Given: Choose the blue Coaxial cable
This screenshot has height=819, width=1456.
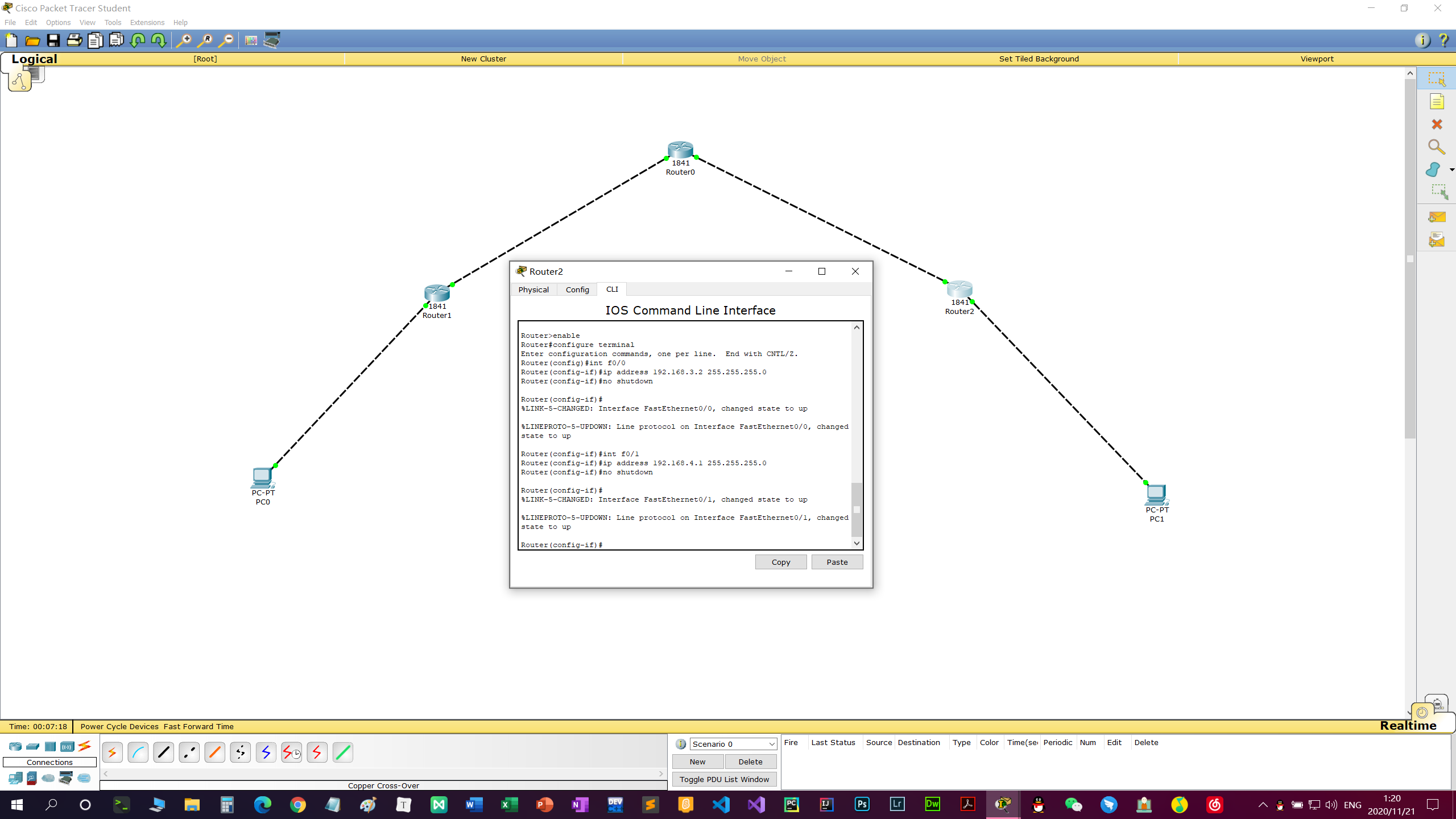Looking at the screenshot, I should click(x=266, y=752).
